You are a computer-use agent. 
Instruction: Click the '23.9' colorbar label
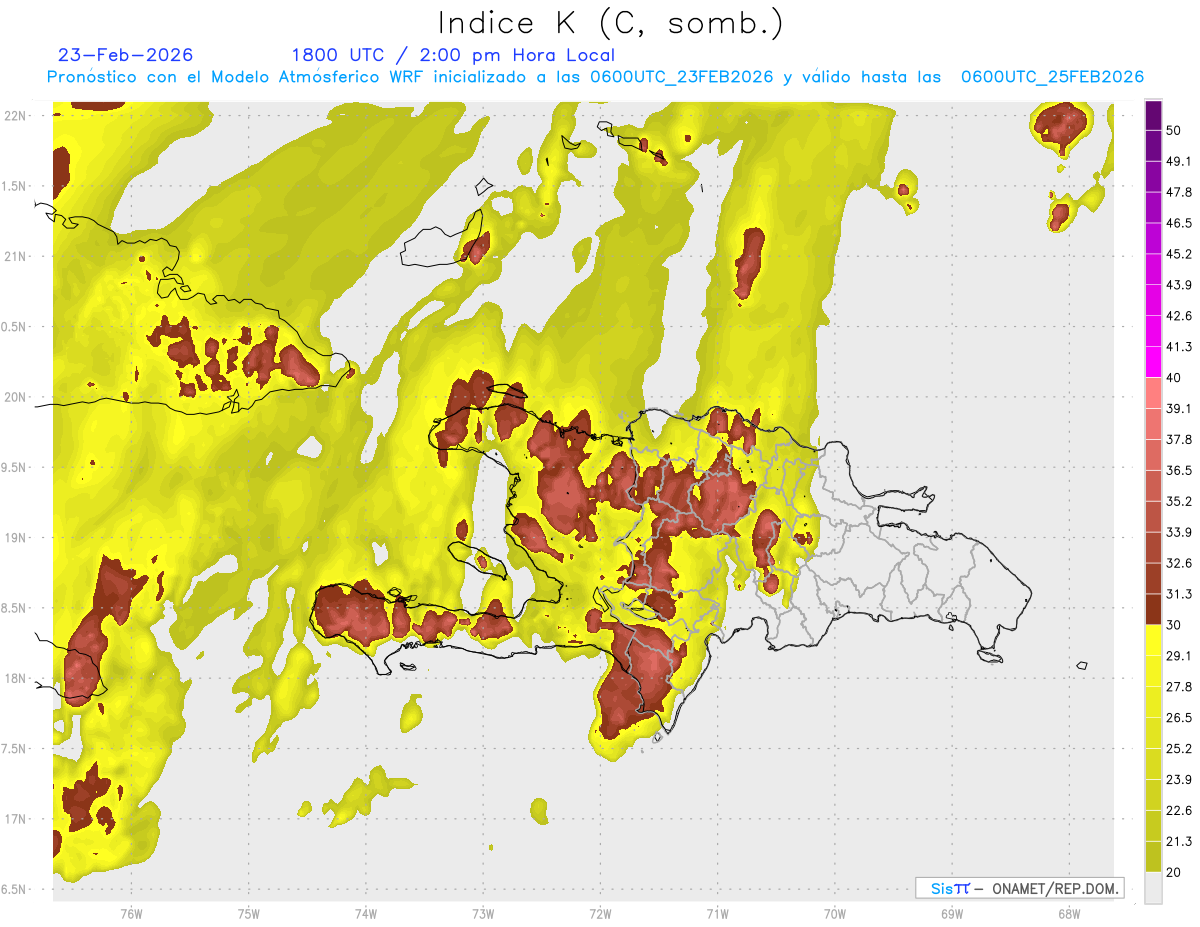[x=1179, y=780]
